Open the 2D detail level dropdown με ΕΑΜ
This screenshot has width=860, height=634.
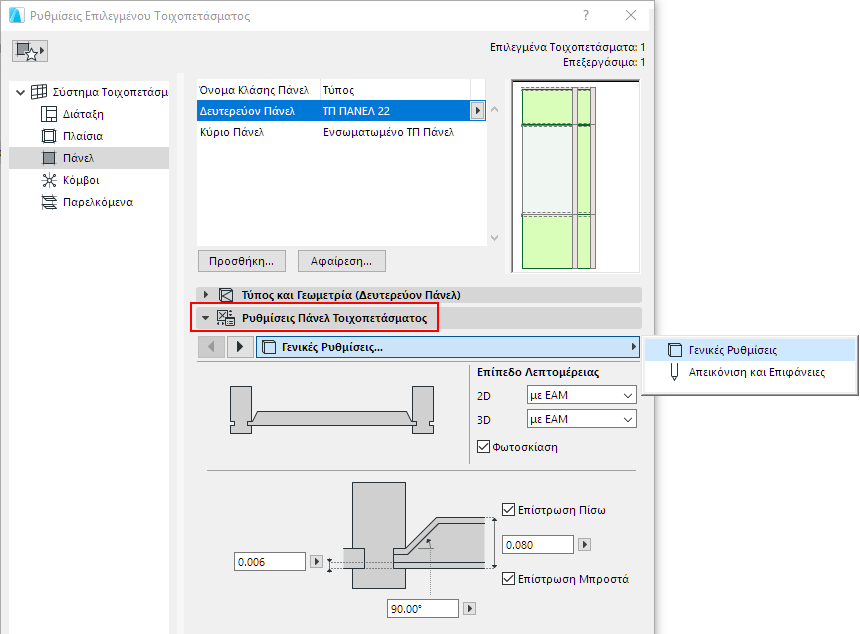tap(581, 394)
